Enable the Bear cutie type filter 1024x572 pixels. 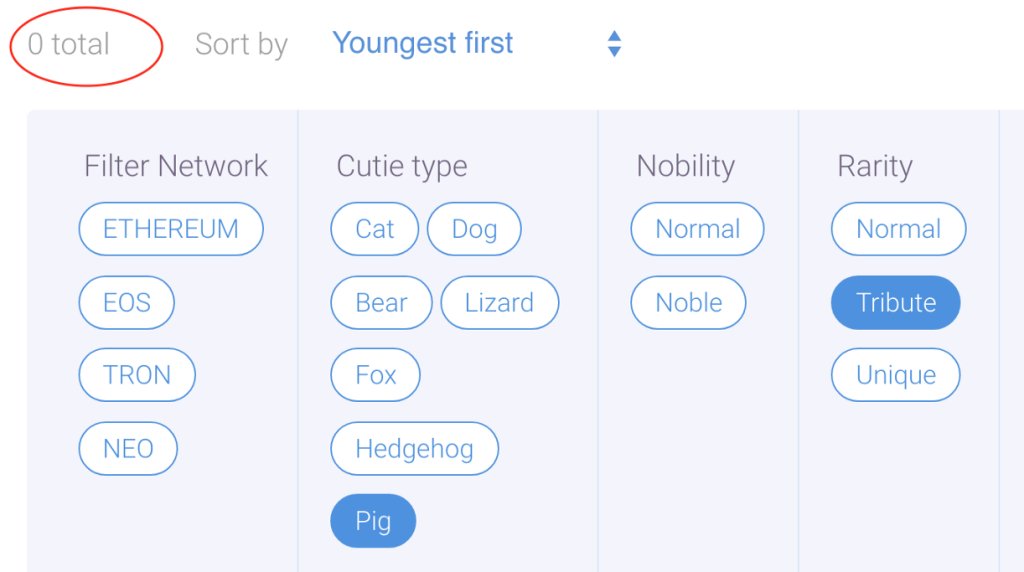pos(381,302)
